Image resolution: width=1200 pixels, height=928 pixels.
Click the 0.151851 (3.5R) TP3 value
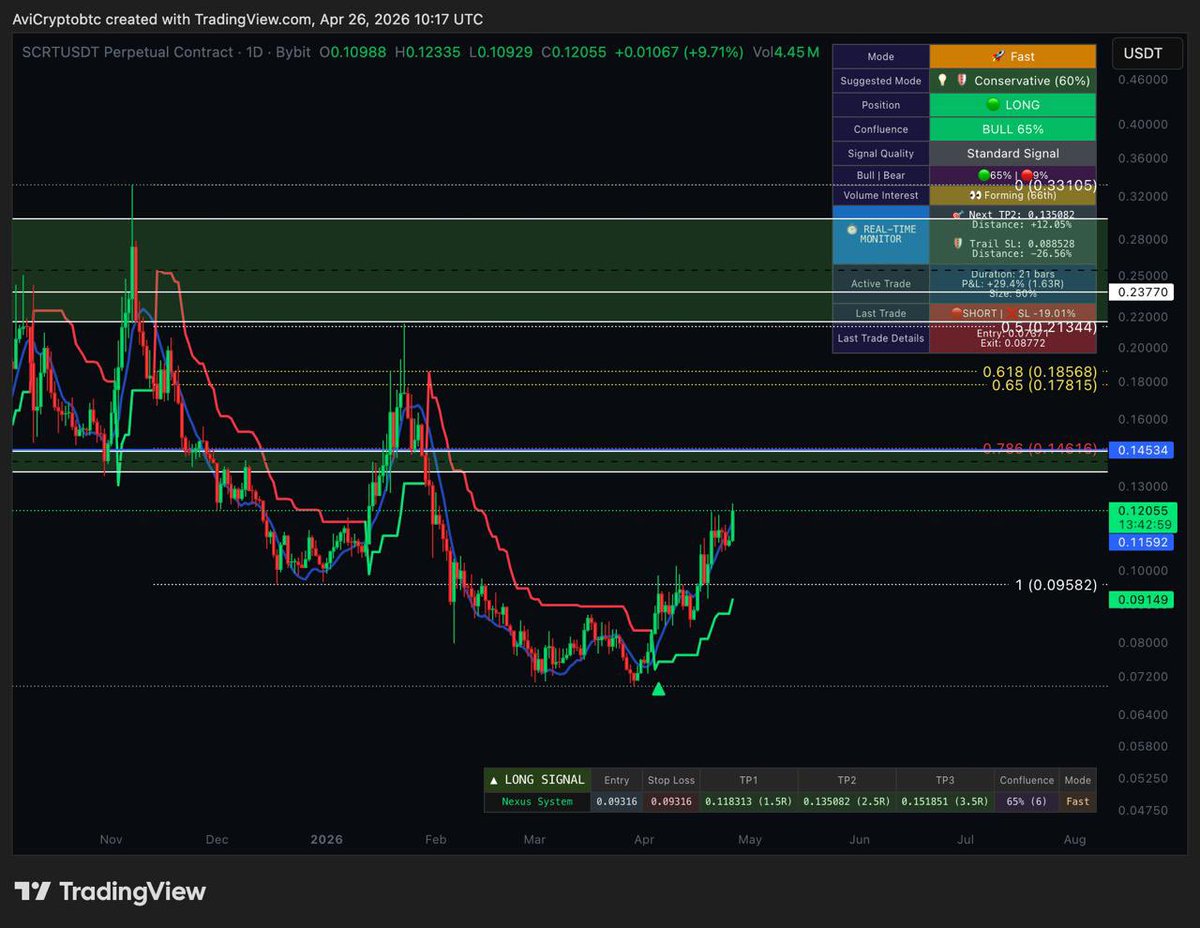944,802
